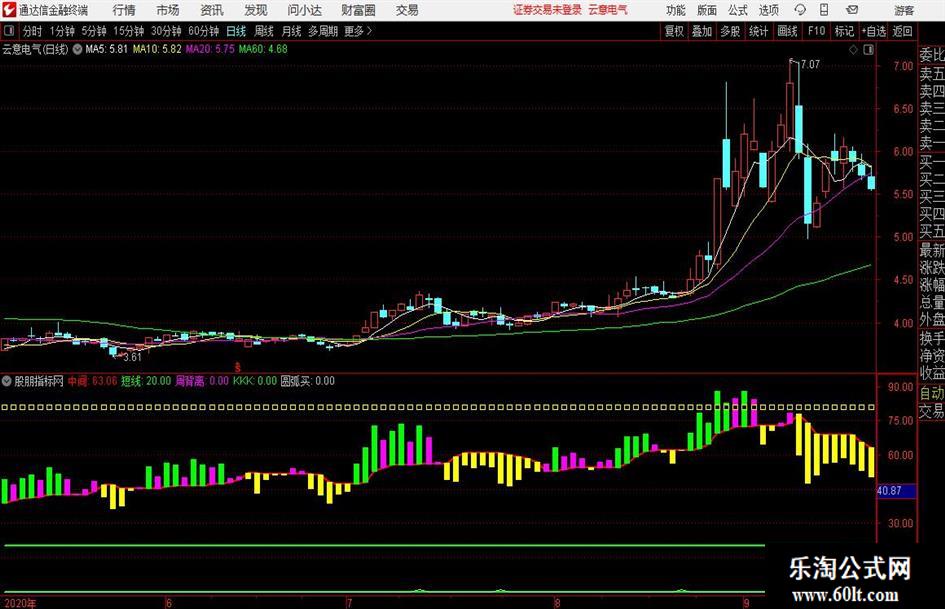Switch to 5分钟 period tab

coord(94,31)
